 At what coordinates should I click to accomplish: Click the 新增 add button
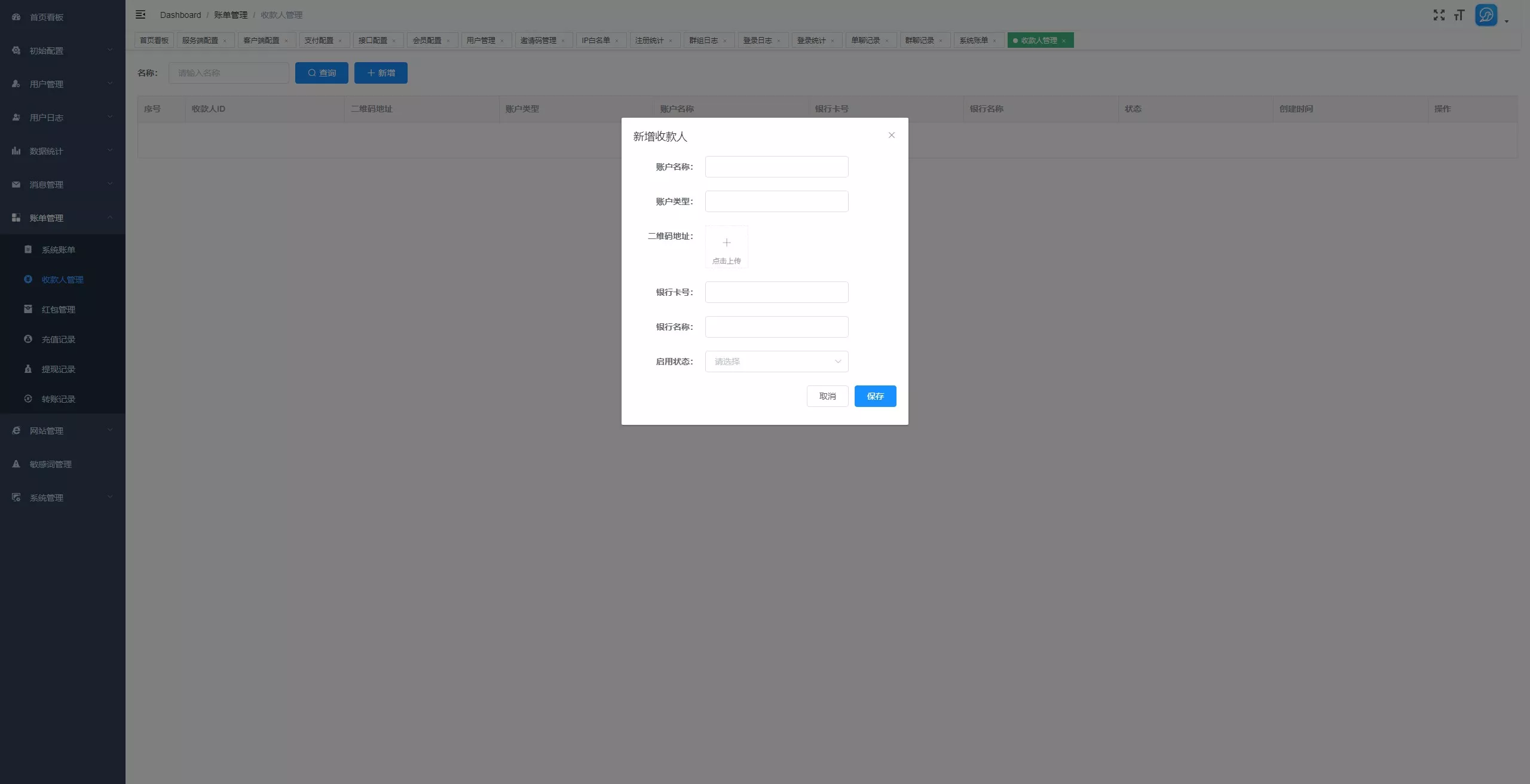click(381, 73)
